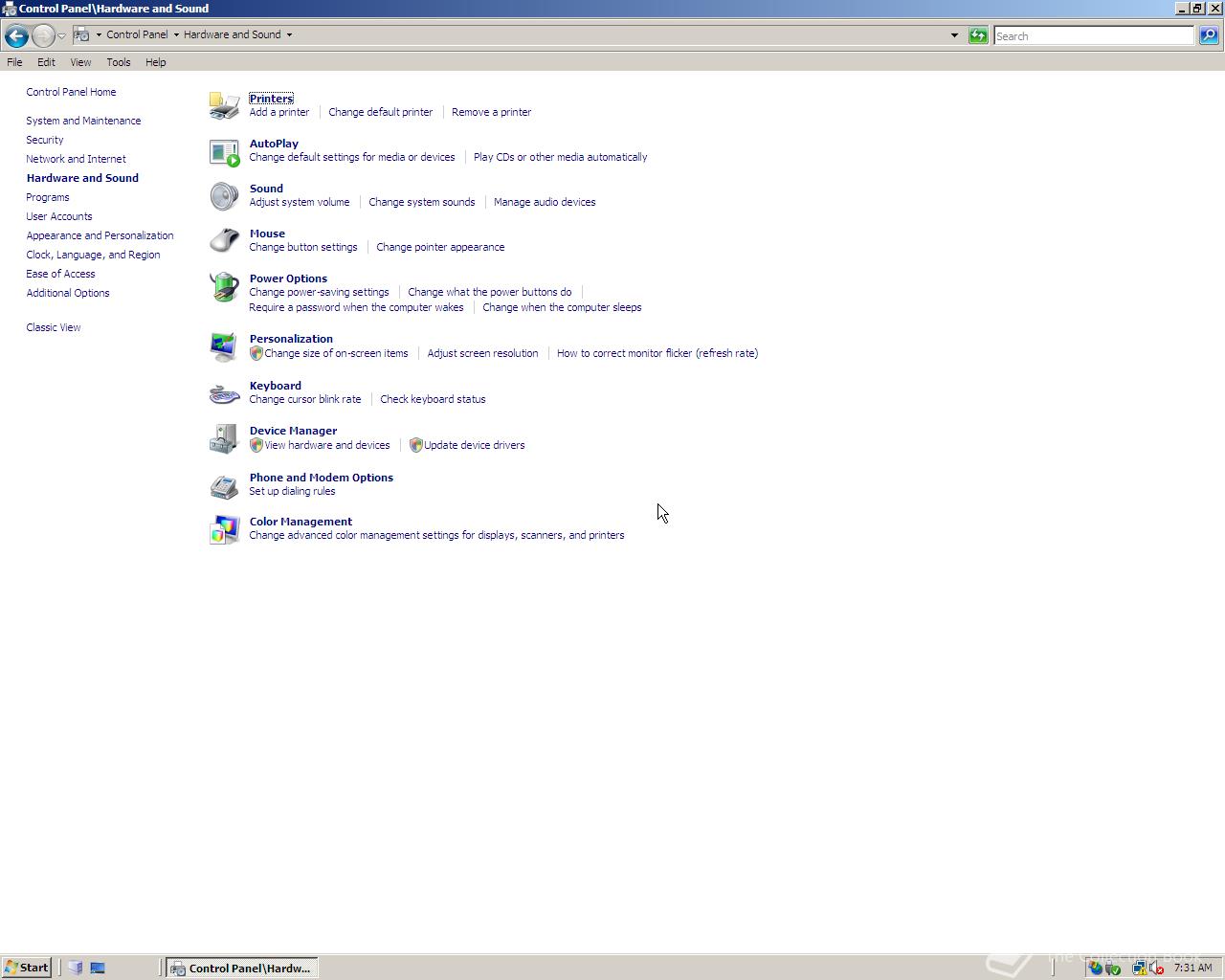Image resolution: width=1225 pixels, height=980 pixels.
Task: Open the Keyboard icon
Action: [x=224, y=393]
